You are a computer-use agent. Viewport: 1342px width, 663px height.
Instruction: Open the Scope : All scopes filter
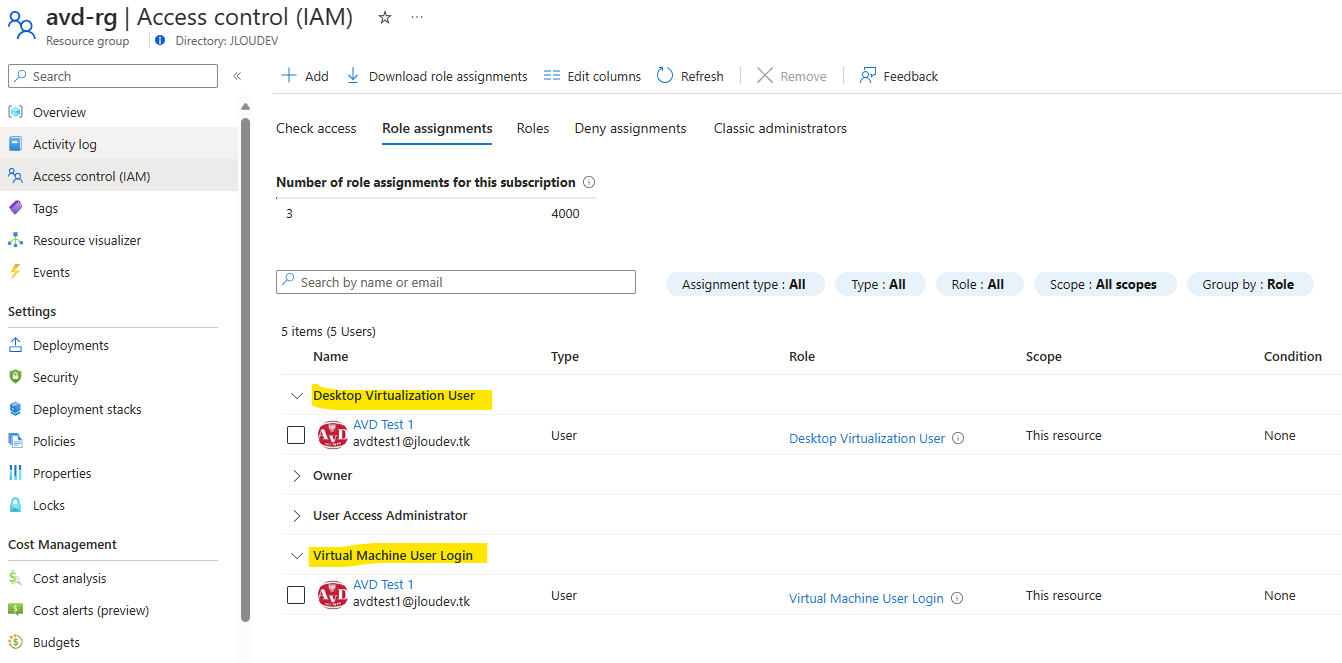[1104, 284]
